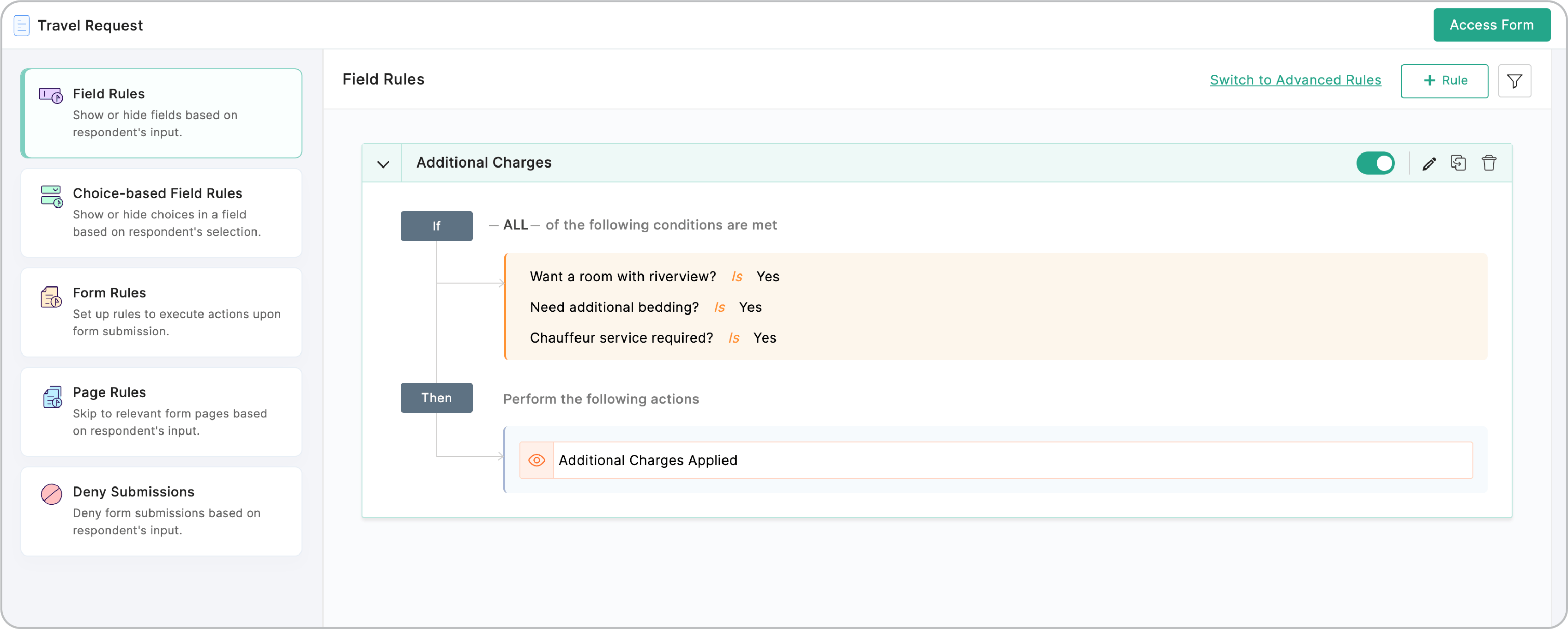Click the pencil edit rule icon
The width and height of the screenshot is (1568, 629).
click(x=1429, y=163)
